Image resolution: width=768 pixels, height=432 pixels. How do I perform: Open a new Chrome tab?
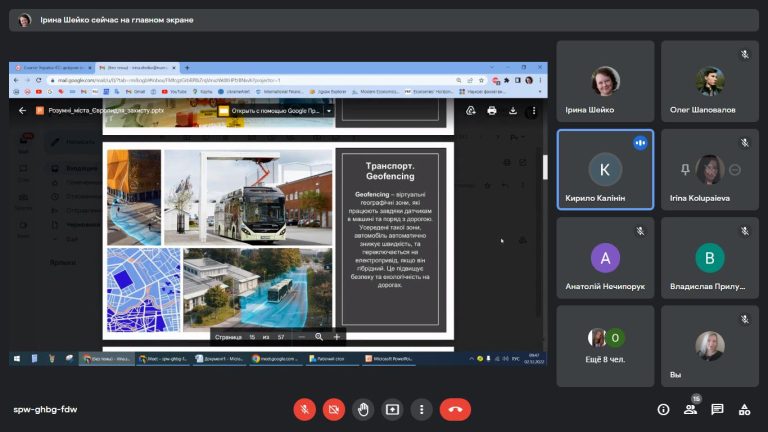coord(187,68)
